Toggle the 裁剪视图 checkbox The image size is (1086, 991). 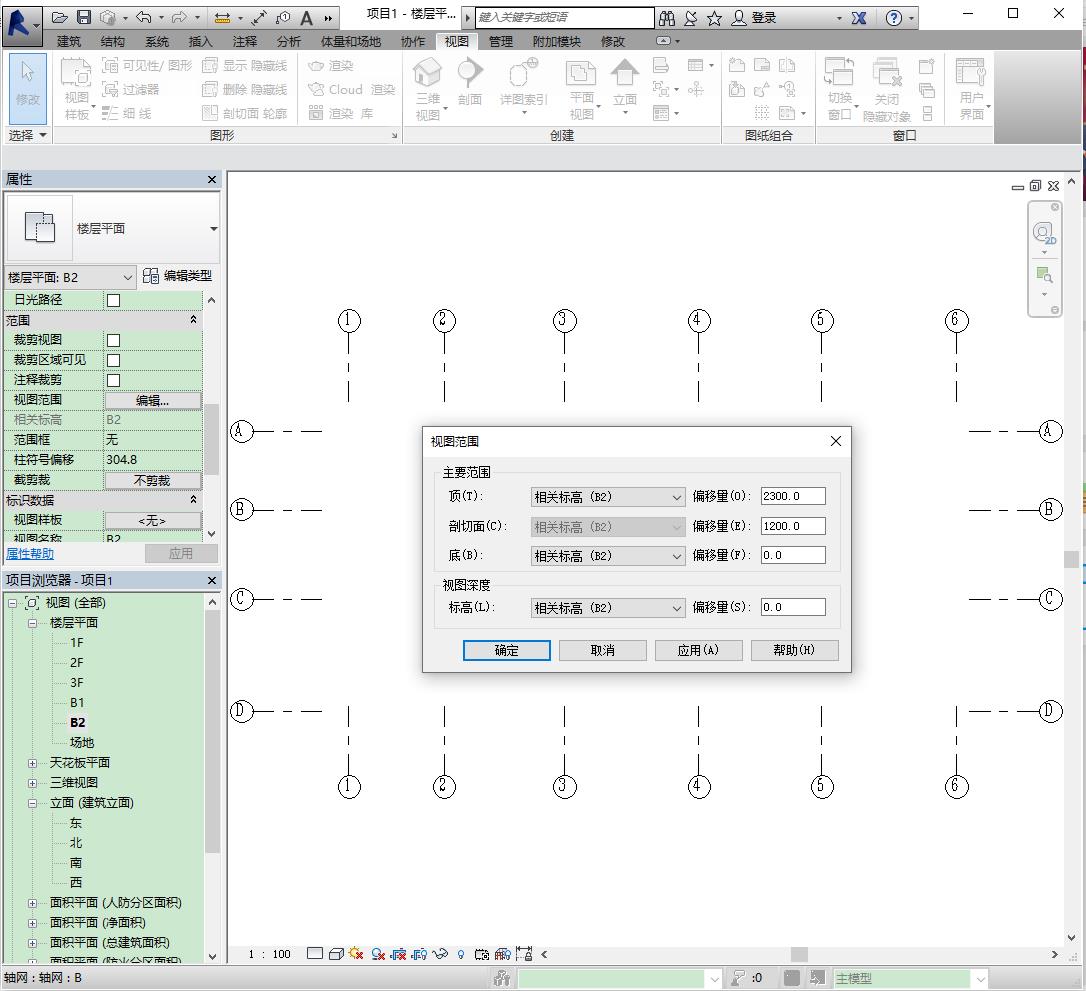114,340
